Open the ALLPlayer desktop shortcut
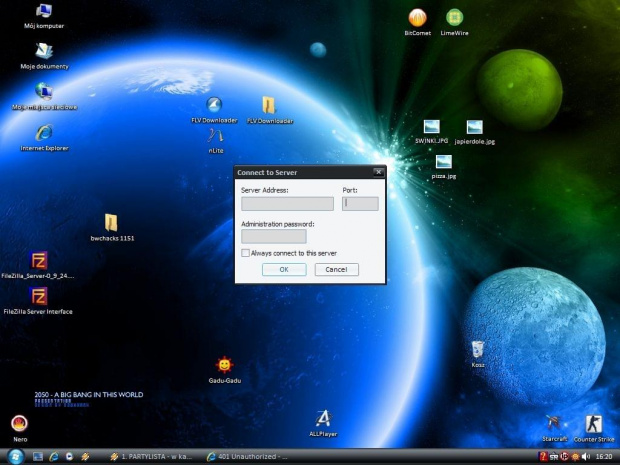Viewport: 620px width, 465px height. click(323, 418)
